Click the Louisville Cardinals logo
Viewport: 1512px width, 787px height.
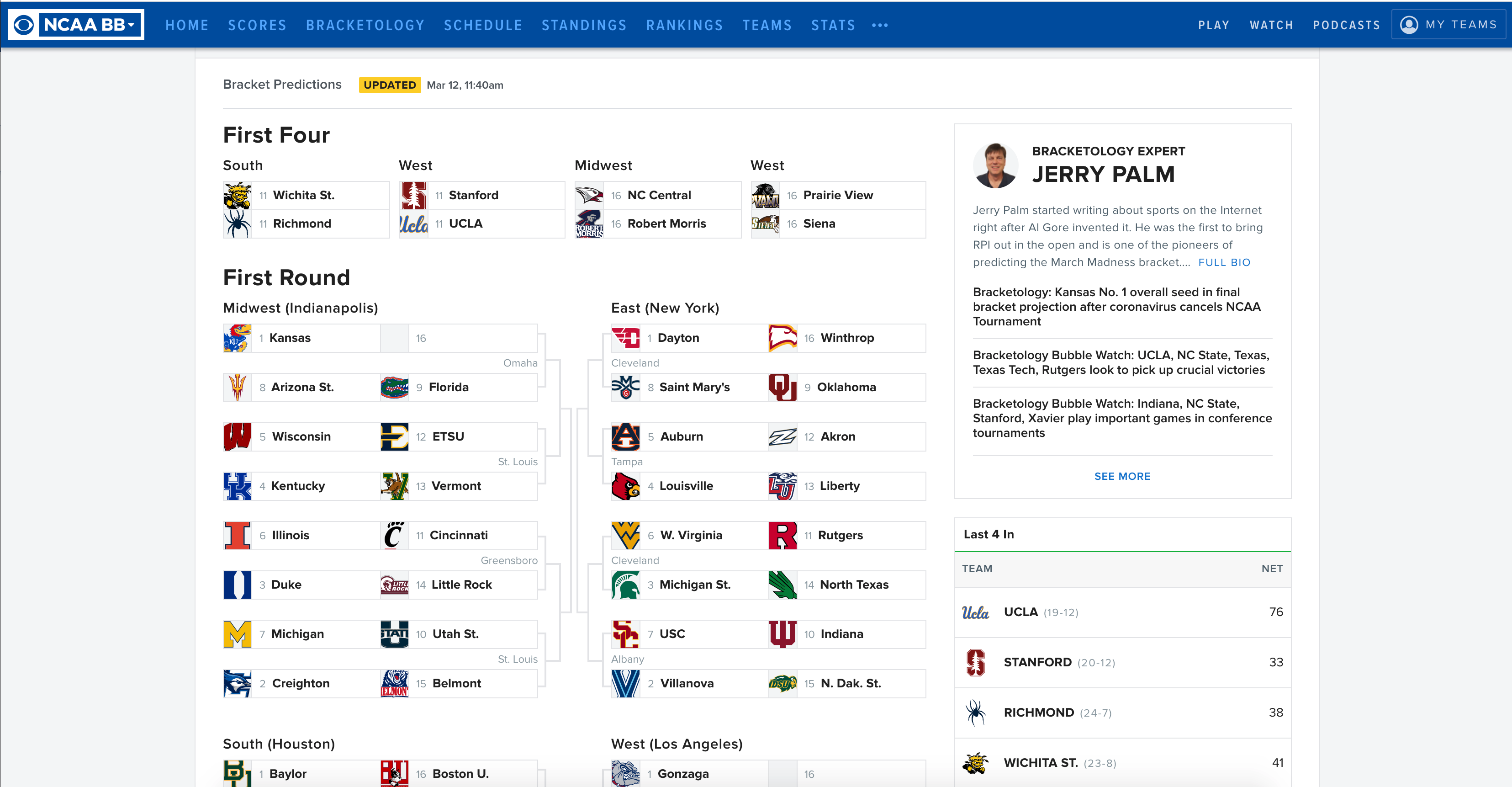[x=626, y=486]
